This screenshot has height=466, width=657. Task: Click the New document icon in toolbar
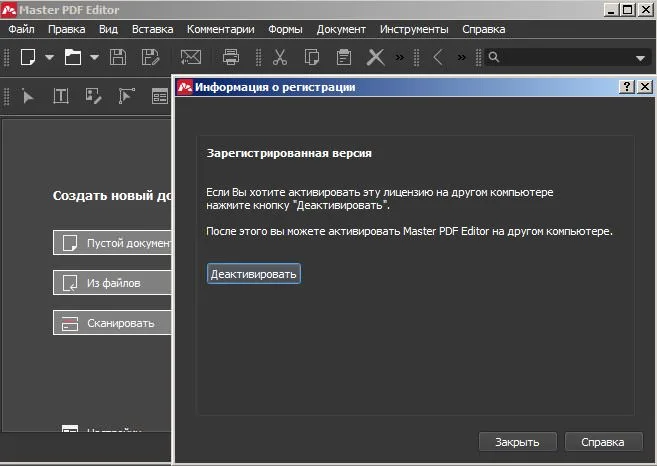tap(28, 57)
